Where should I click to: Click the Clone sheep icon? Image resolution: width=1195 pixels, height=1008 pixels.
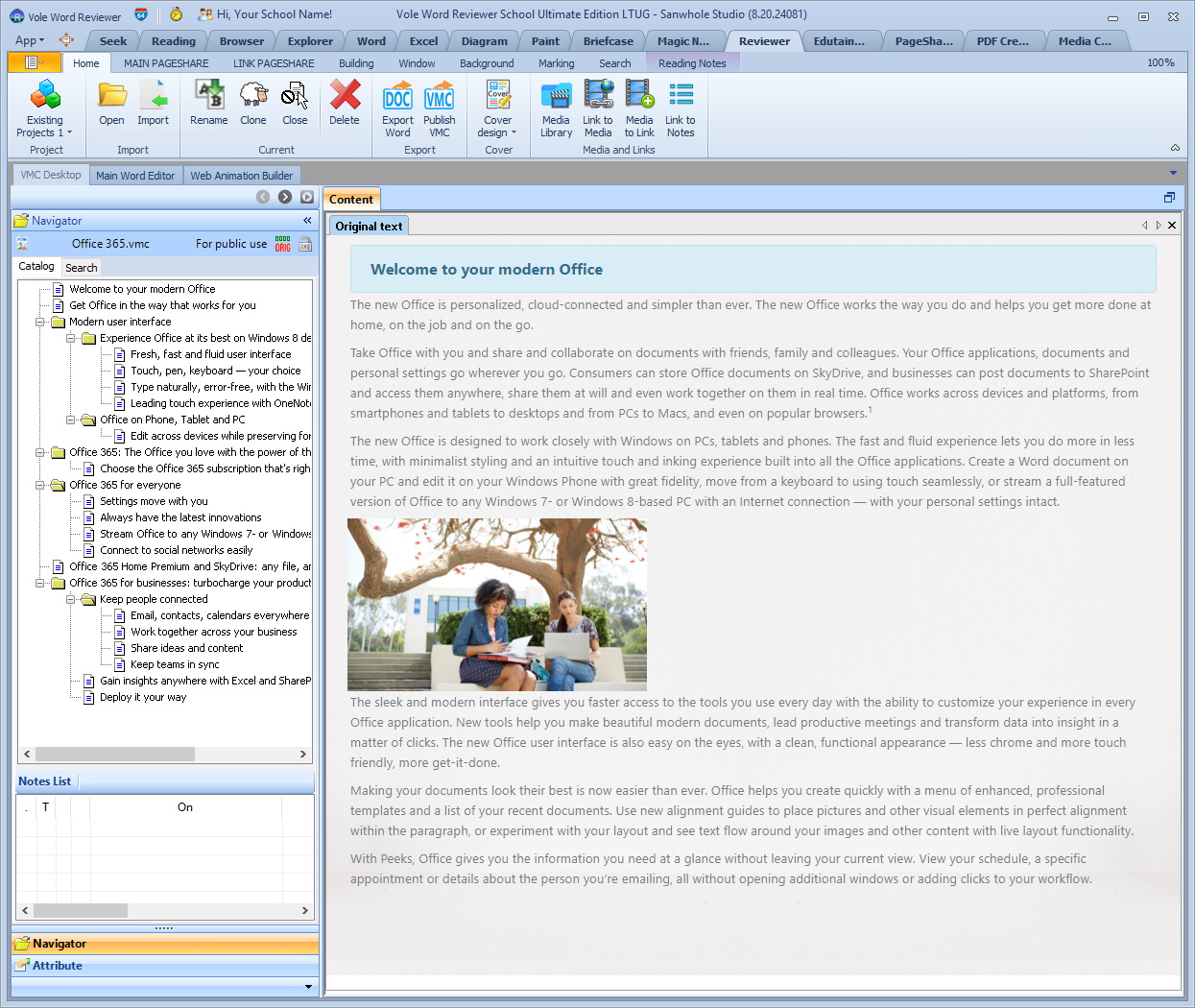(253, 102)
